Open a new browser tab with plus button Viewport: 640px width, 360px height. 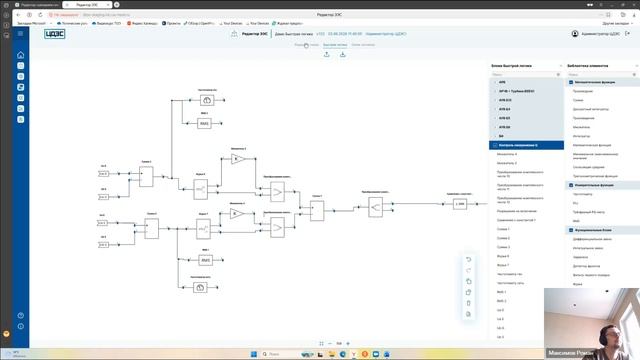click(117, 4)
